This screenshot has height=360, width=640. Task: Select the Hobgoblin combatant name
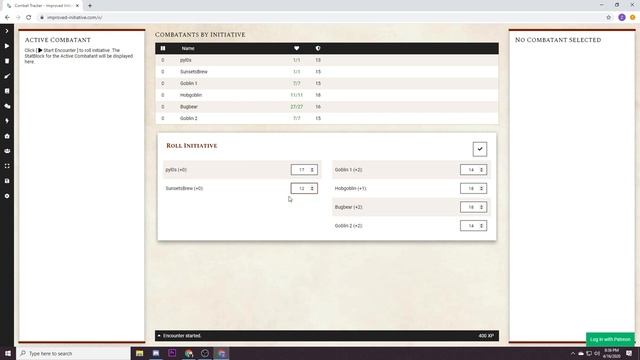point(191,95)
